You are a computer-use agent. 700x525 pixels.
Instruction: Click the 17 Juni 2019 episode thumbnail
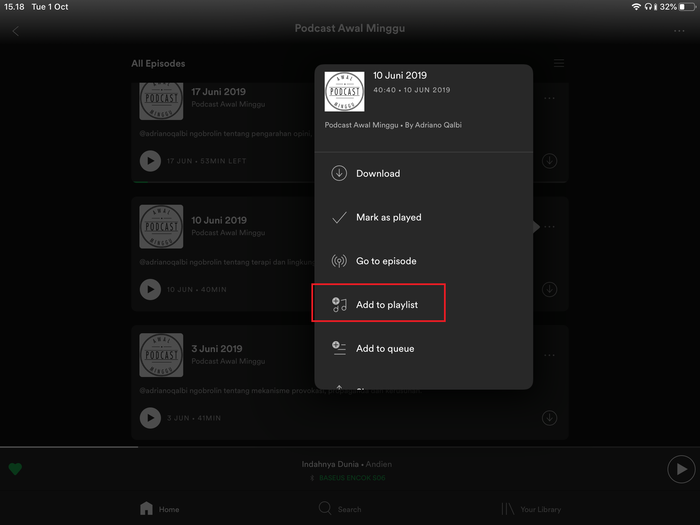(161, 101)
